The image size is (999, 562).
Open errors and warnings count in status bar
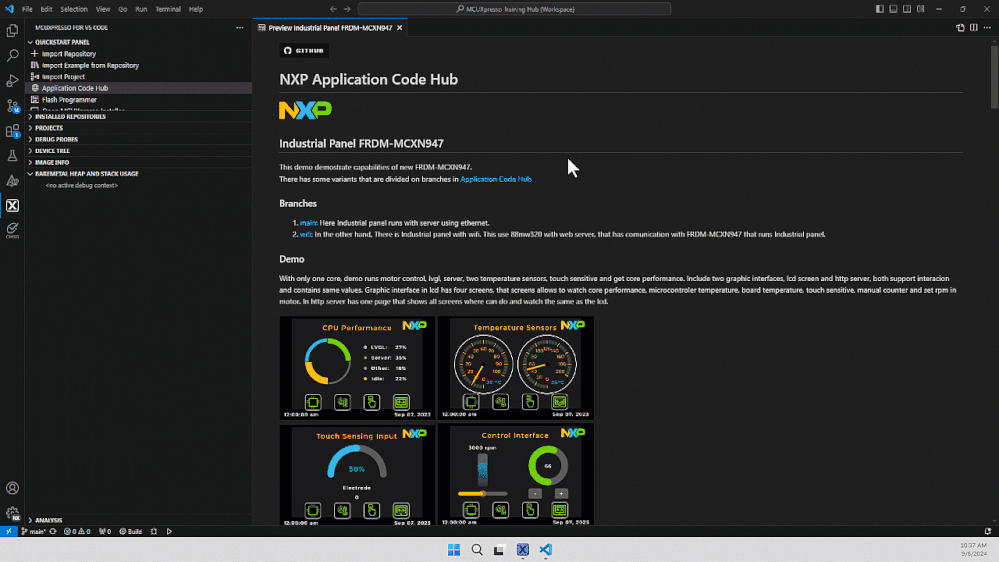pos(77,531)
